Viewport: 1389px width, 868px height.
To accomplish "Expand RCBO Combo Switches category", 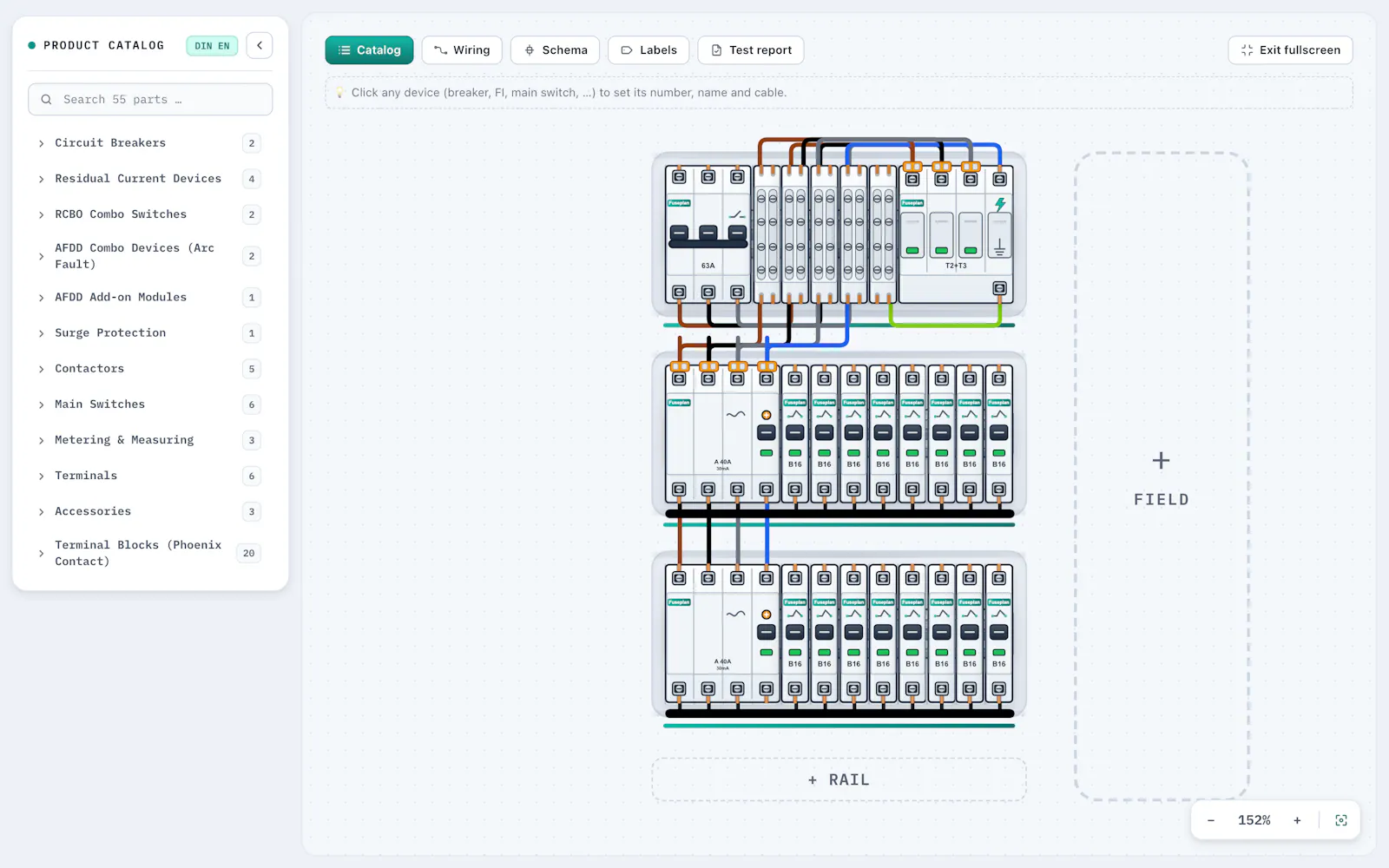I will [x=150, y=214].
